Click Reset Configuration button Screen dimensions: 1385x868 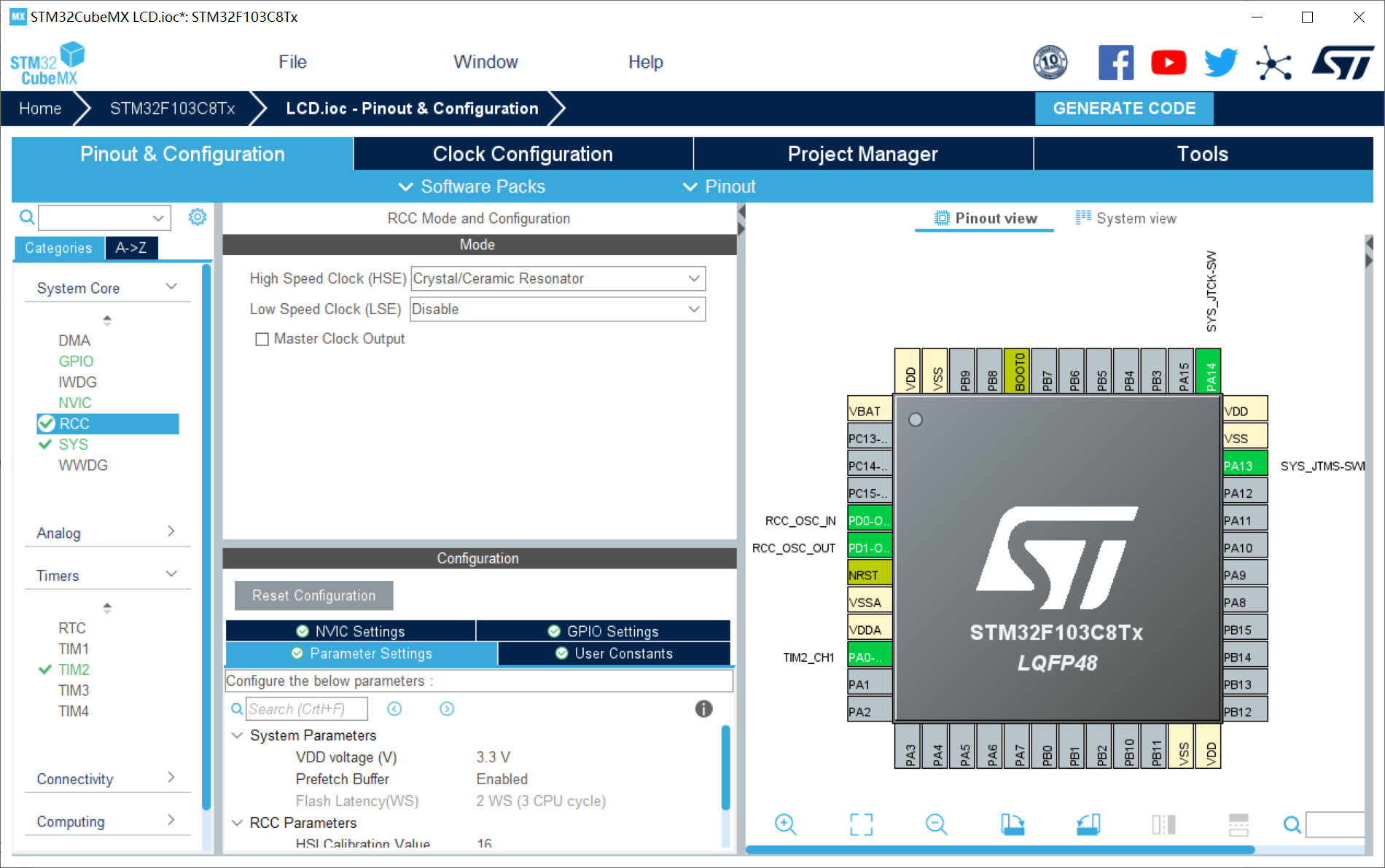click(x=313, y=595)
